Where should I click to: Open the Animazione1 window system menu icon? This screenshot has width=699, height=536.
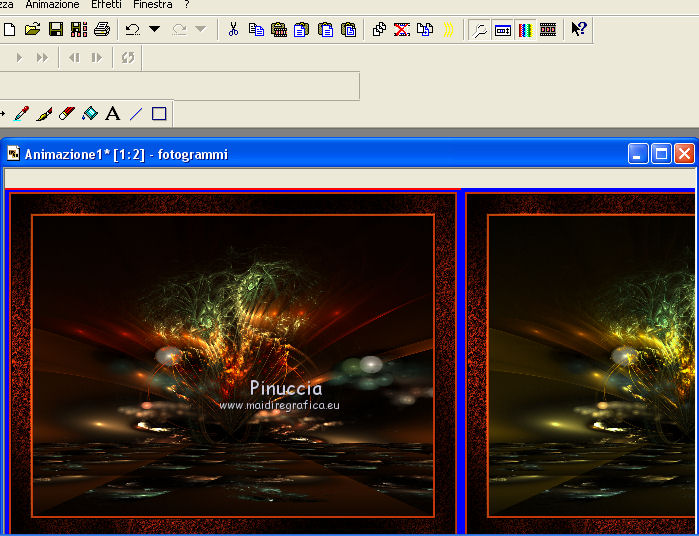tap(14, 154)
